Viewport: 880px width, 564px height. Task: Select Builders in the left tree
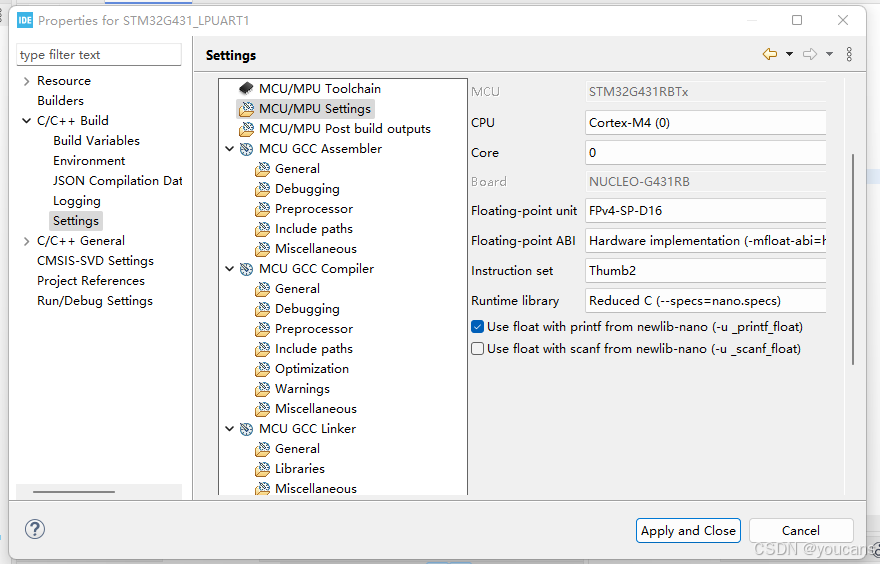tap(61, 101)
